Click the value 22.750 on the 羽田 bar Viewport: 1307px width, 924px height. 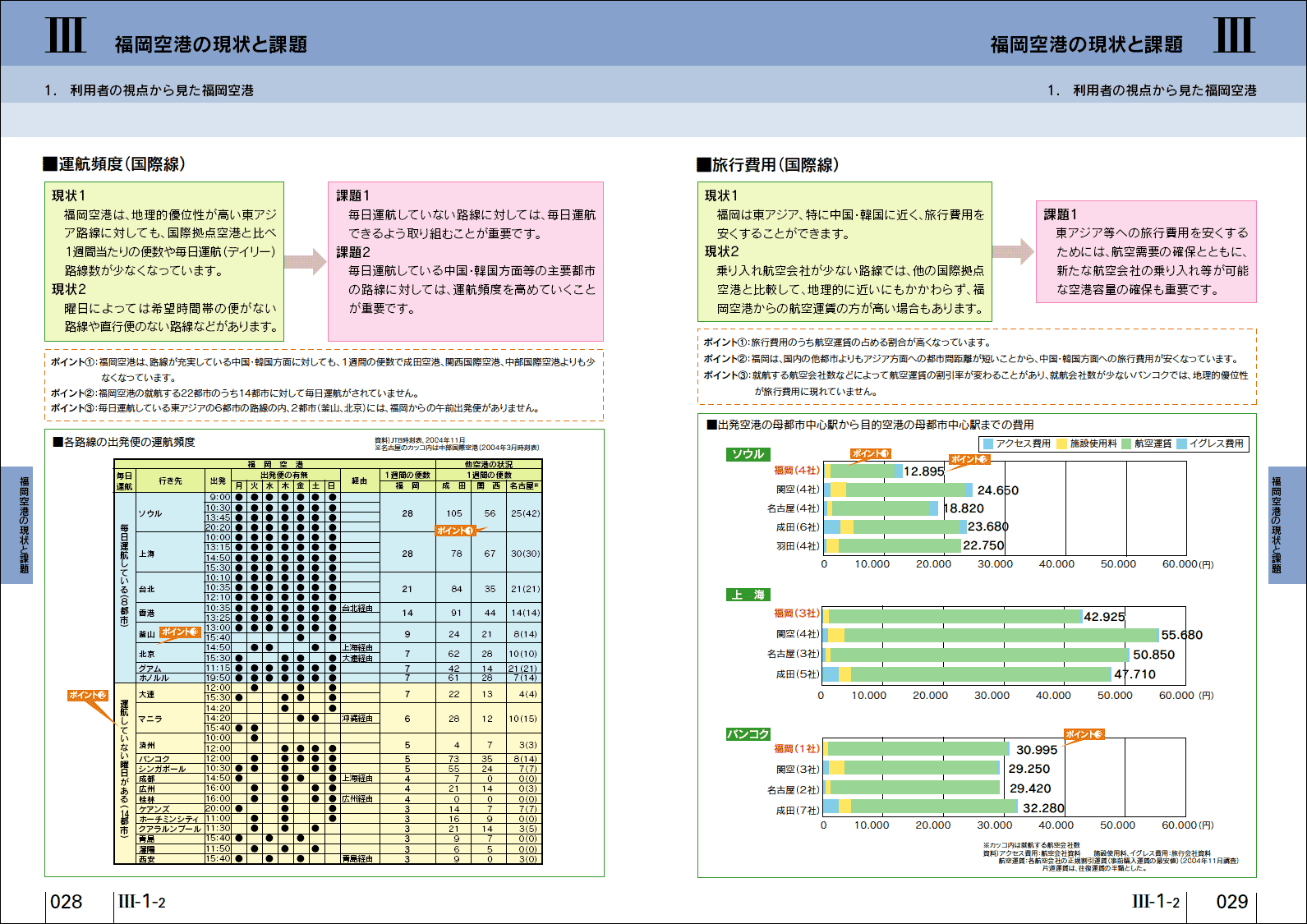[x=983, y=545]
